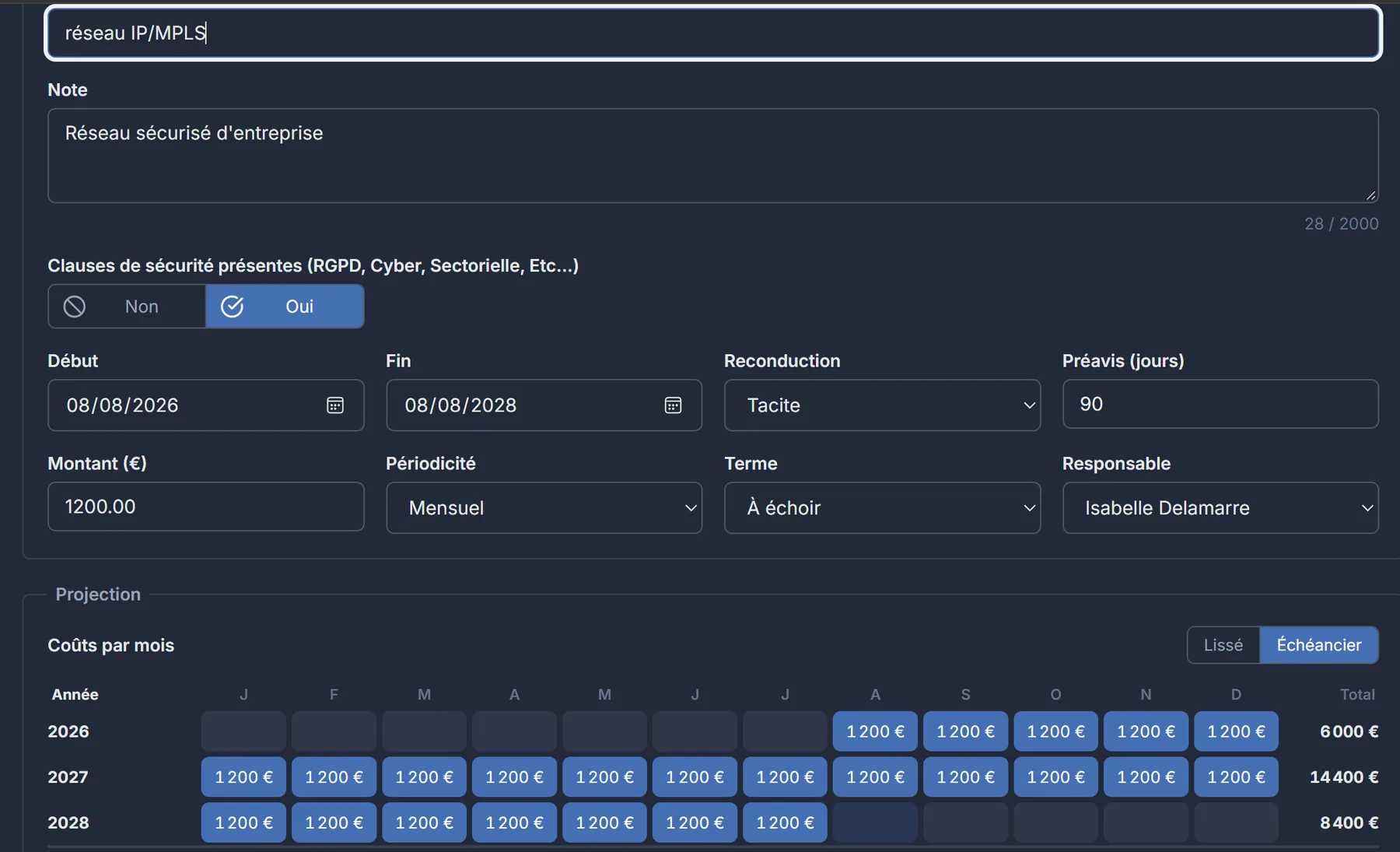
Task: Click the 2027 total 14 400 €
Action: tap(1344, 777)
